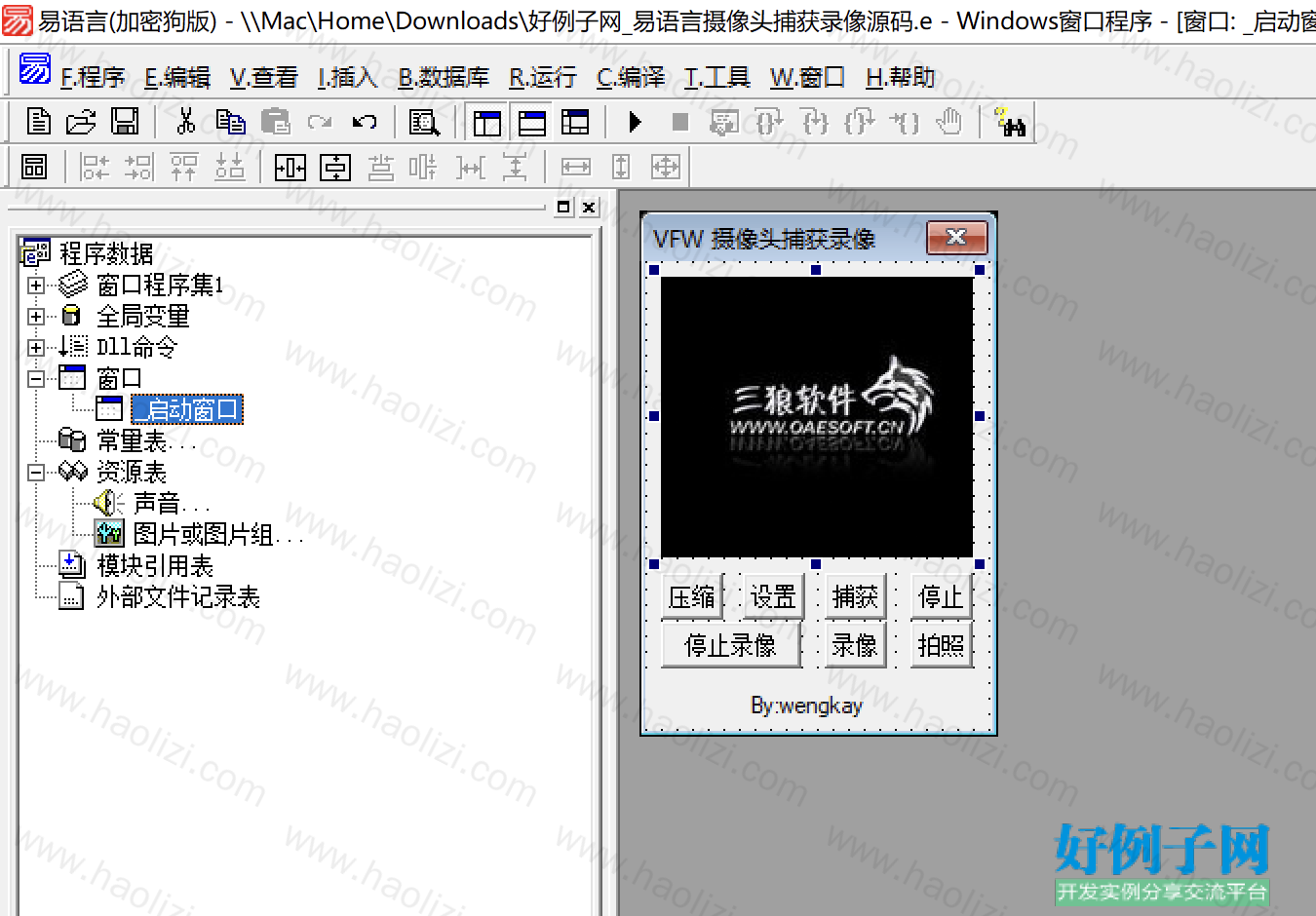
Task: Expand the 全局变量 tree node
Action: tap(36, 317)
